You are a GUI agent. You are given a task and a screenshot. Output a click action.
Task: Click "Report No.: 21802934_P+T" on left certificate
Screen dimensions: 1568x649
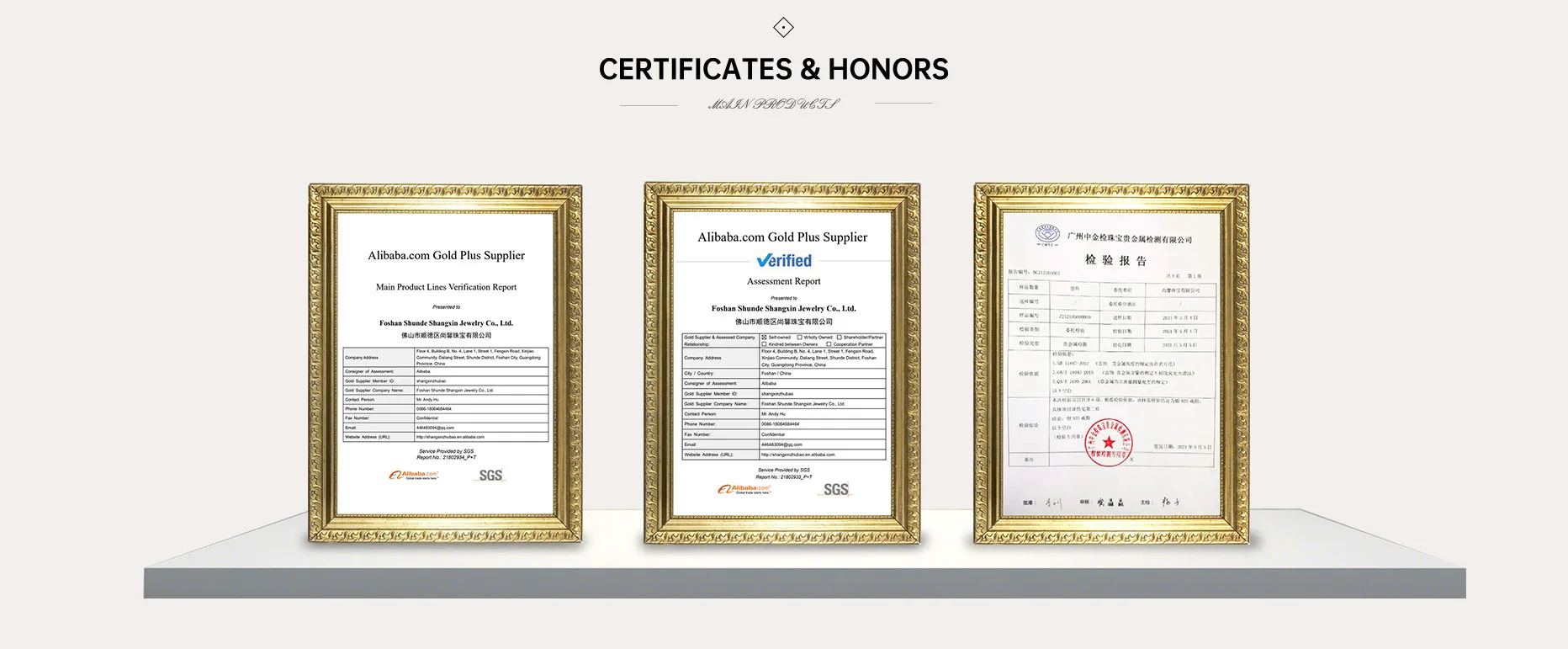tap(446, 457)
